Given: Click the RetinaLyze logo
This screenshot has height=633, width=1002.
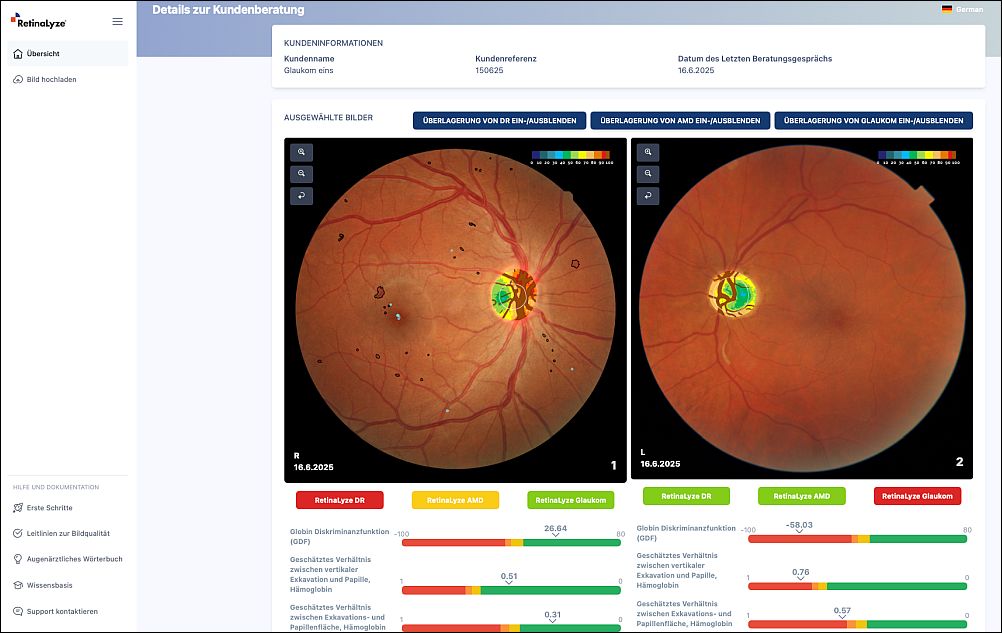Looking at the screenshot, I should (39, 21).
